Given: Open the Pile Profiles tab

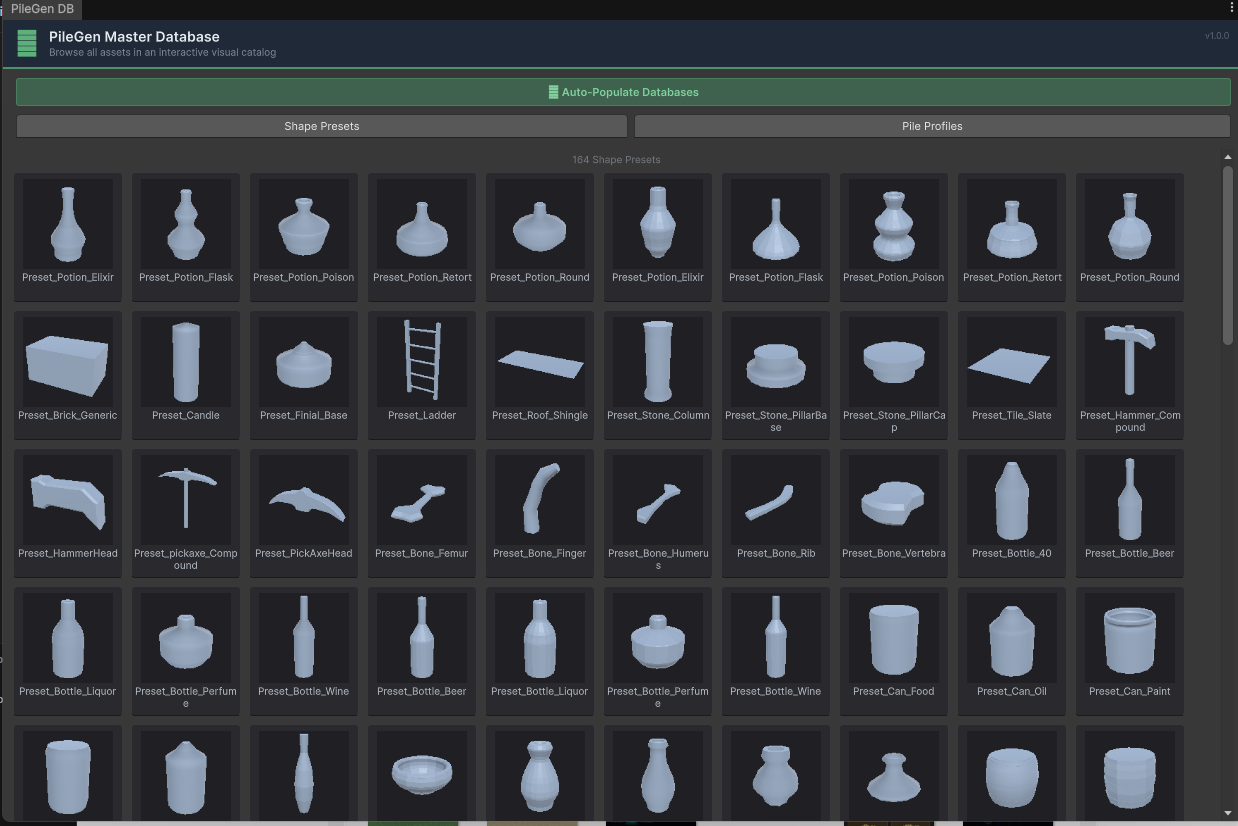Looking at the screenshot, I should (x=931, y=126).
